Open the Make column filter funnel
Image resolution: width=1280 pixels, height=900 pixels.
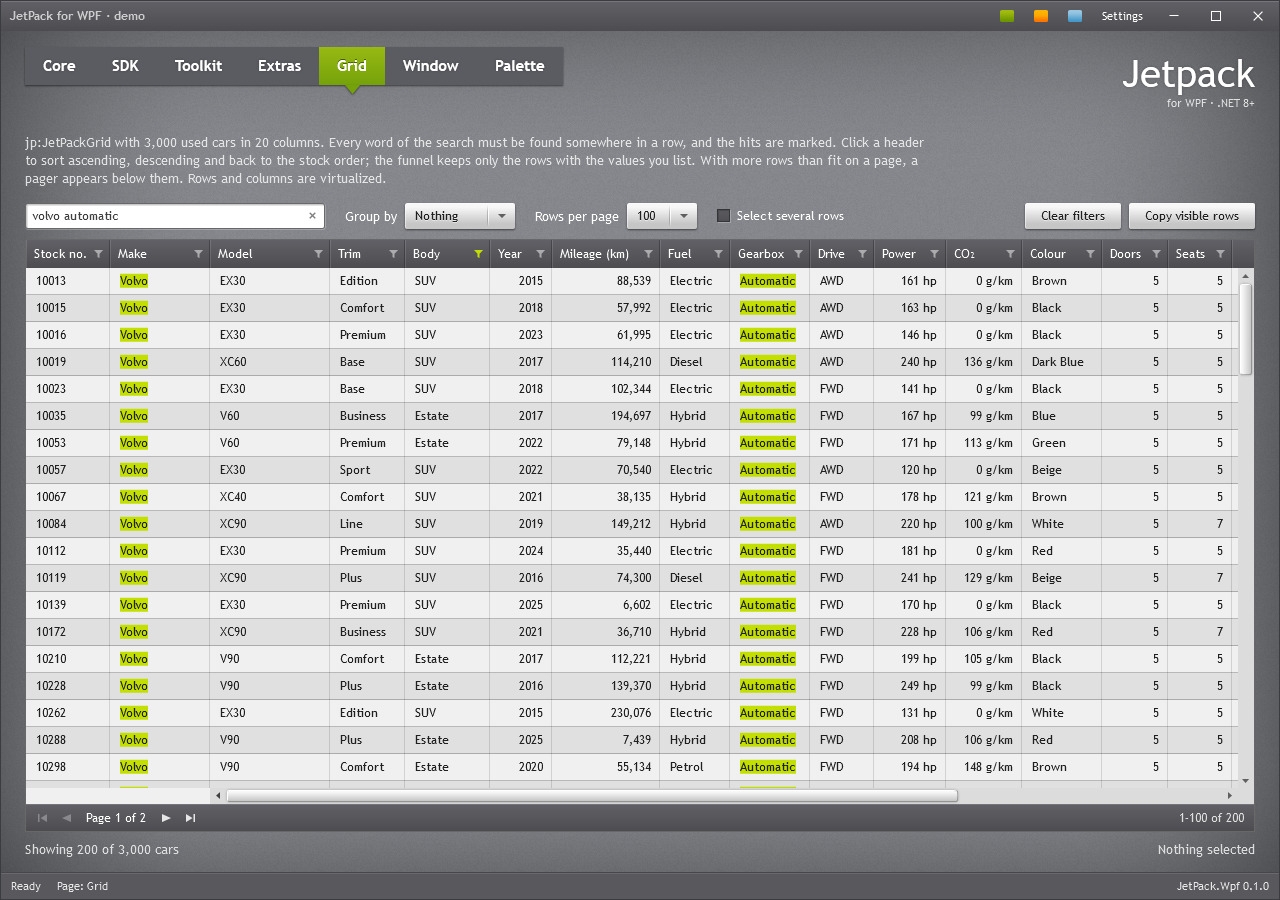tap(198, 254)
